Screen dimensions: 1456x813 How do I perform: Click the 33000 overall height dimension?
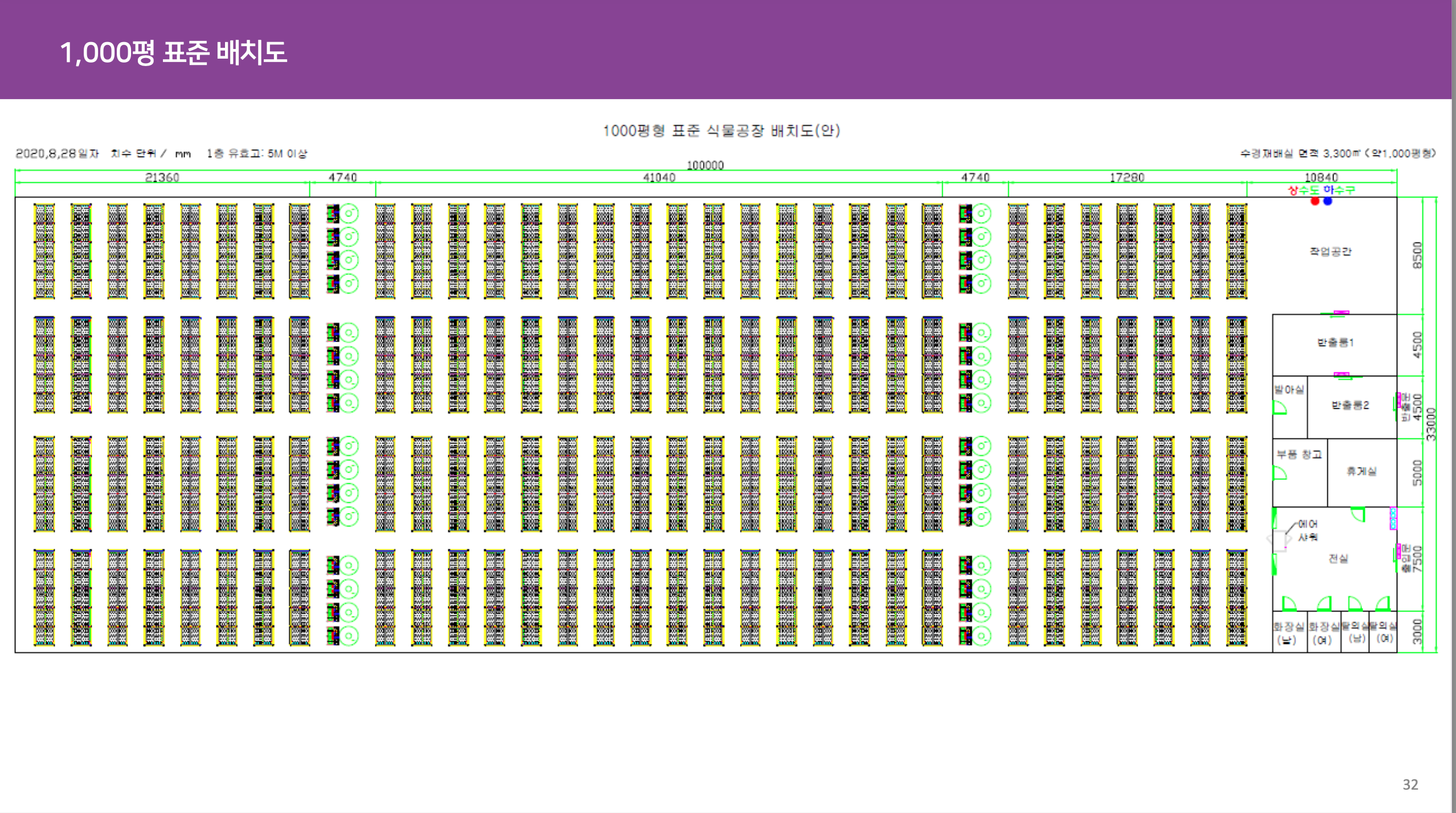pos(1432,424)
